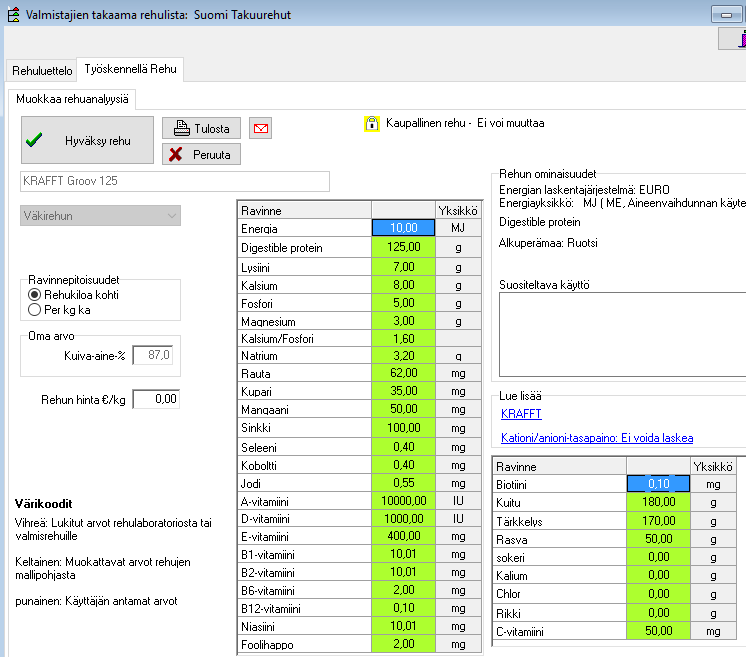The image size is (746, 657).
Task: Click the Kuitu value 180,00 cell
Action: (658, 502)
